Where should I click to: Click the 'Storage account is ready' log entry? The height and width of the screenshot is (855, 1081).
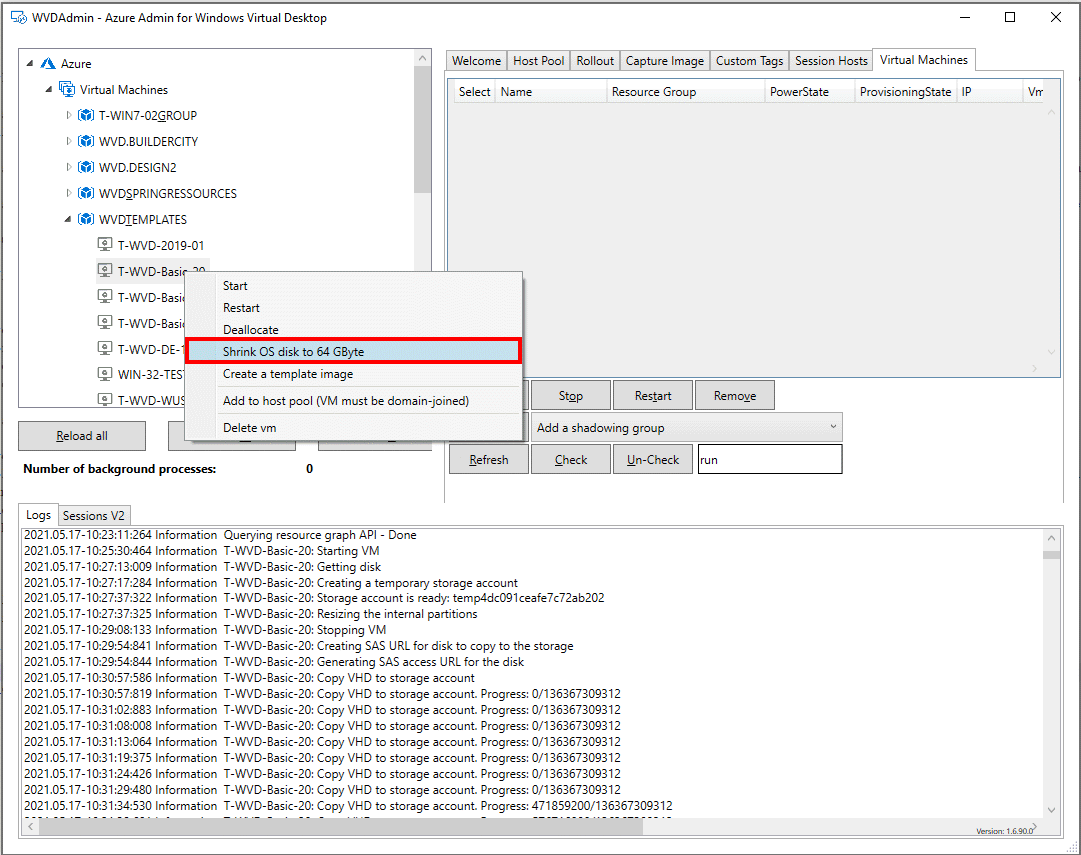click(314, 598)
